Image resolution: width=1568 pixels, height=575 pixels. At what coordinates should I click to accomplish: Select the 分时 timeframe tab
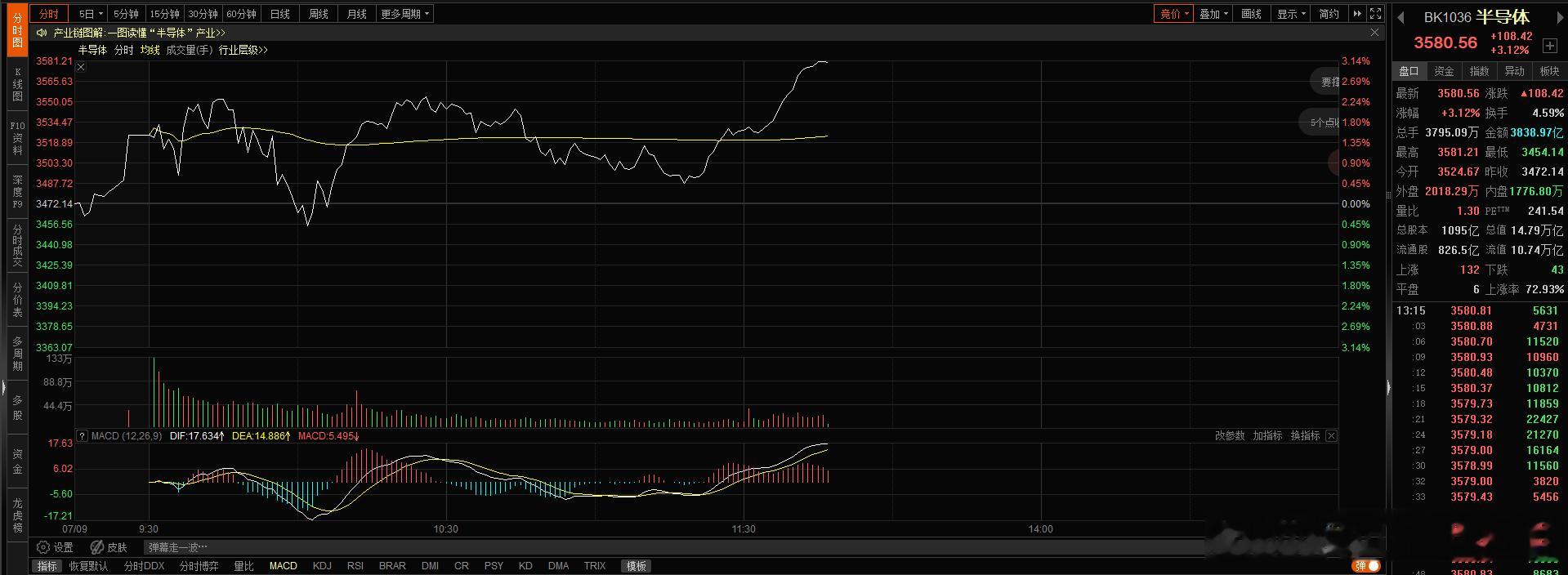pyautogui.click(x=49, y=14)
